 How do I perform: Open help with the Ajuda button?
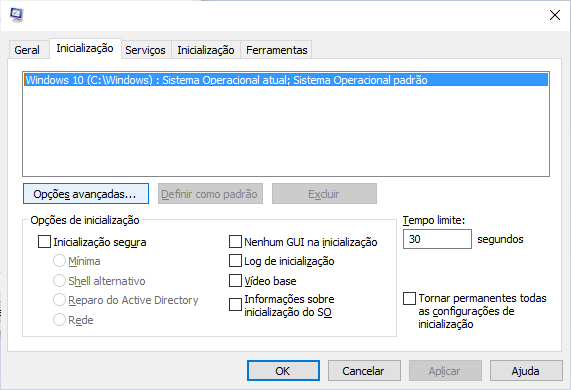click(526, 371)
